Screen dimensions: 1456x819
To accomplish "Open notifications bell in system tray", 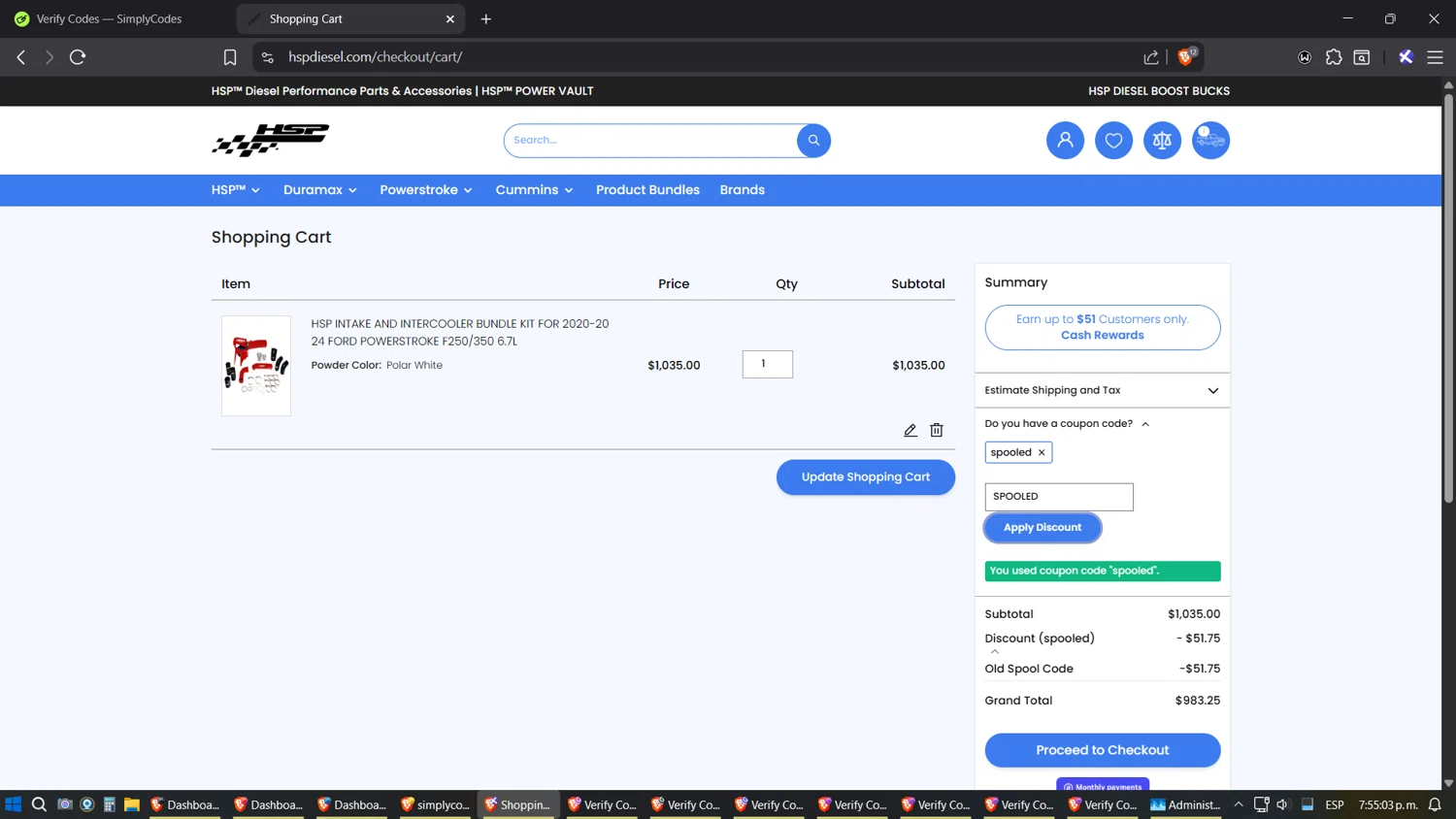I will point(1435,804).
